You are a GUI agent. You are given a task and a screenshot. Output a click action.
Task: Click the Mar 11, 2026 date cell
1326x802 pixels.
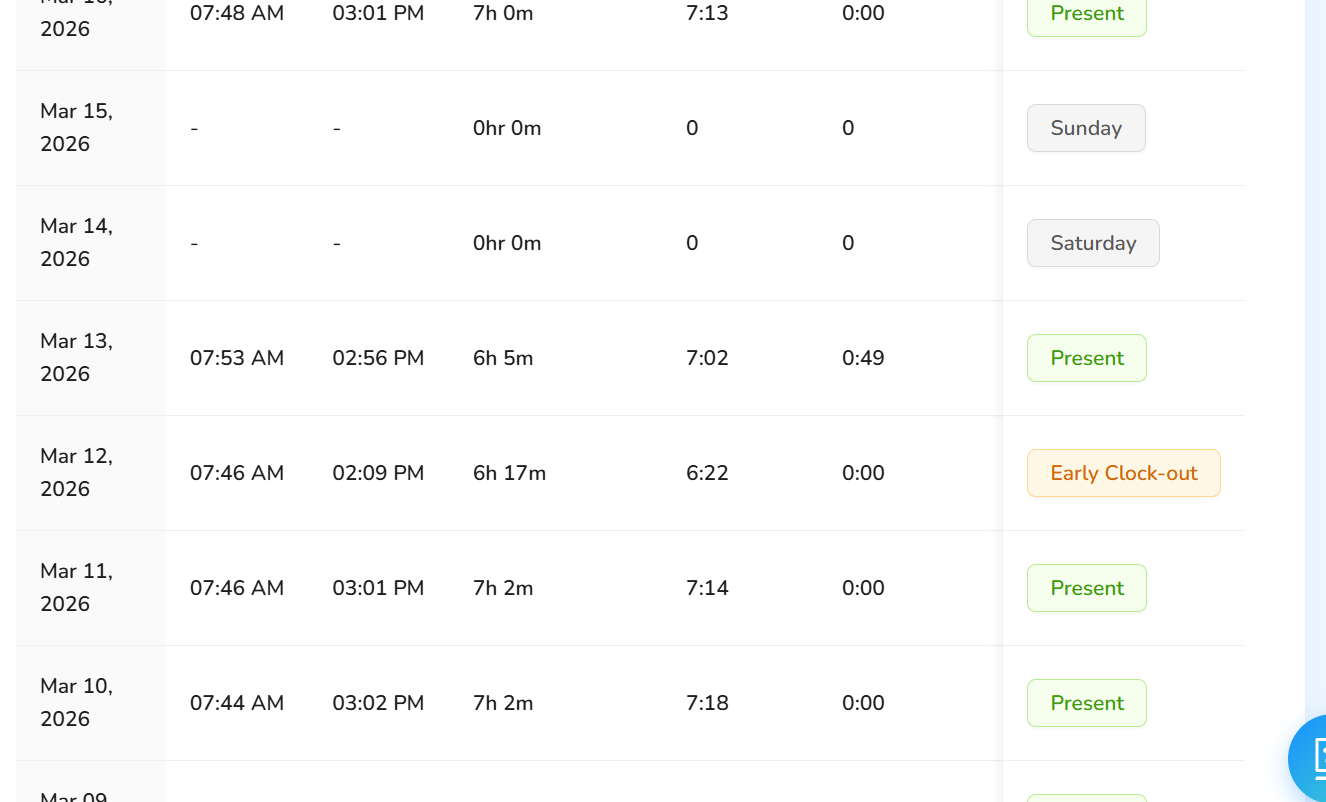tap(77, 588)
